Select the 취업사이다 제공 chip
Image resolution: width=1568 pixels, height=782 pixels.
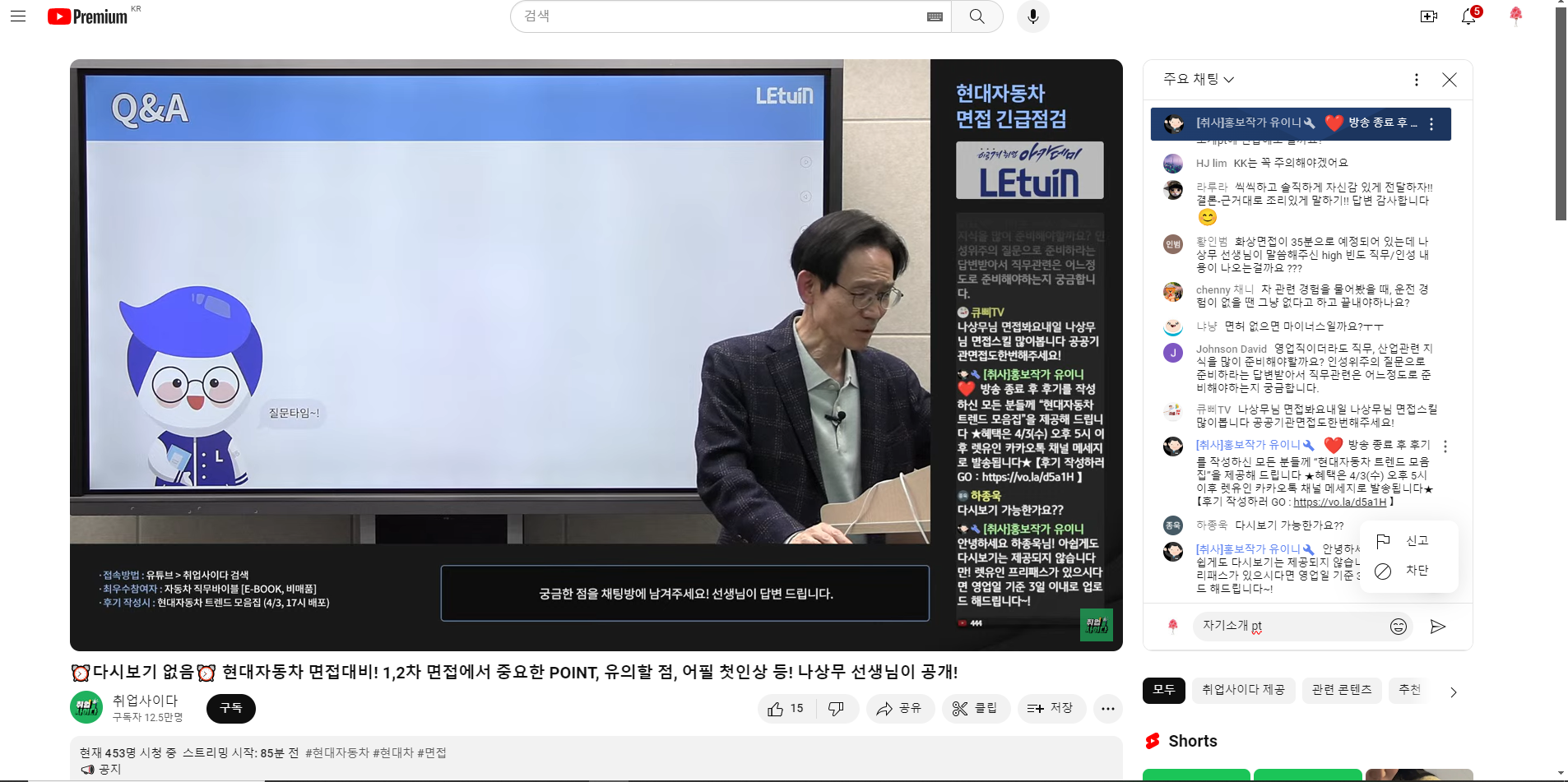pos(1244,691)
